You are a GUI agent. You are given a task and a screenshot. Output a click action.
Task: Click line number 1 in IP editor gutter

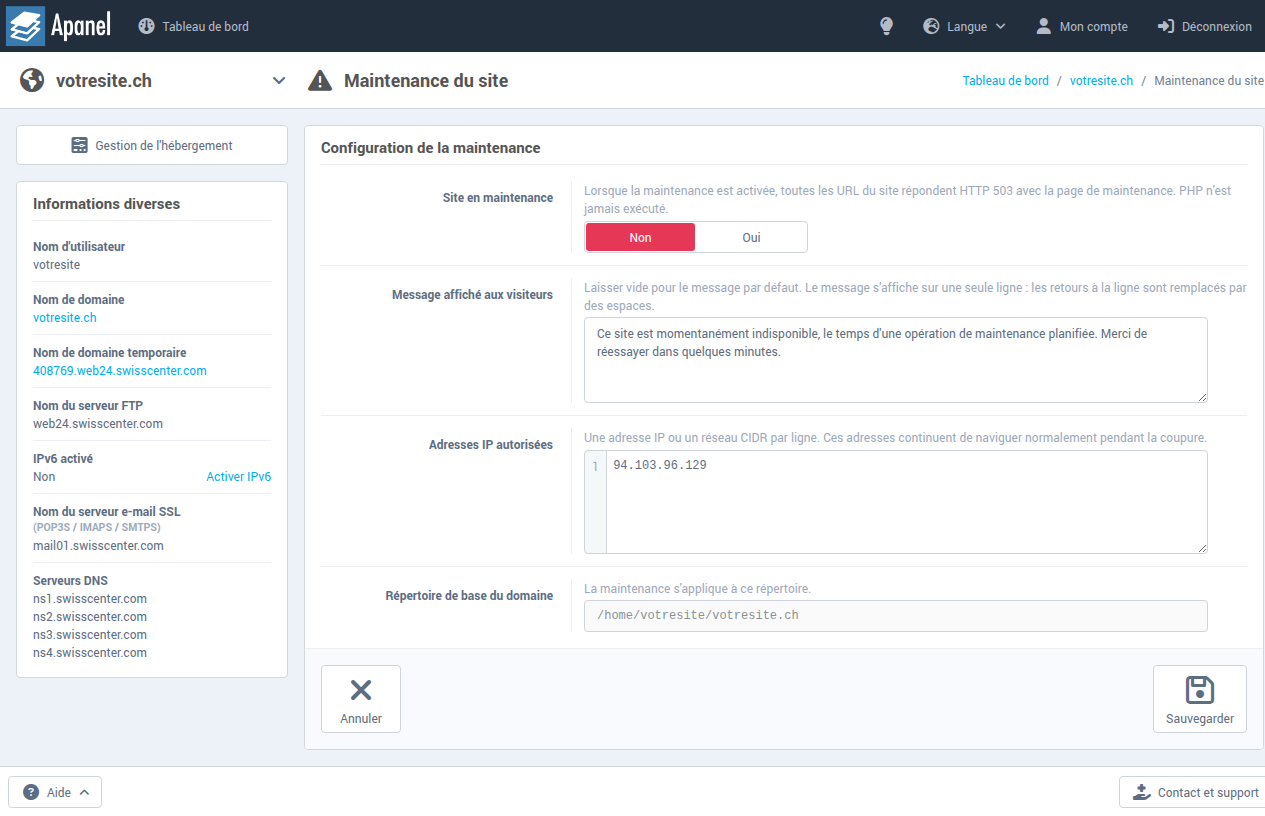(x=595, y=466)
